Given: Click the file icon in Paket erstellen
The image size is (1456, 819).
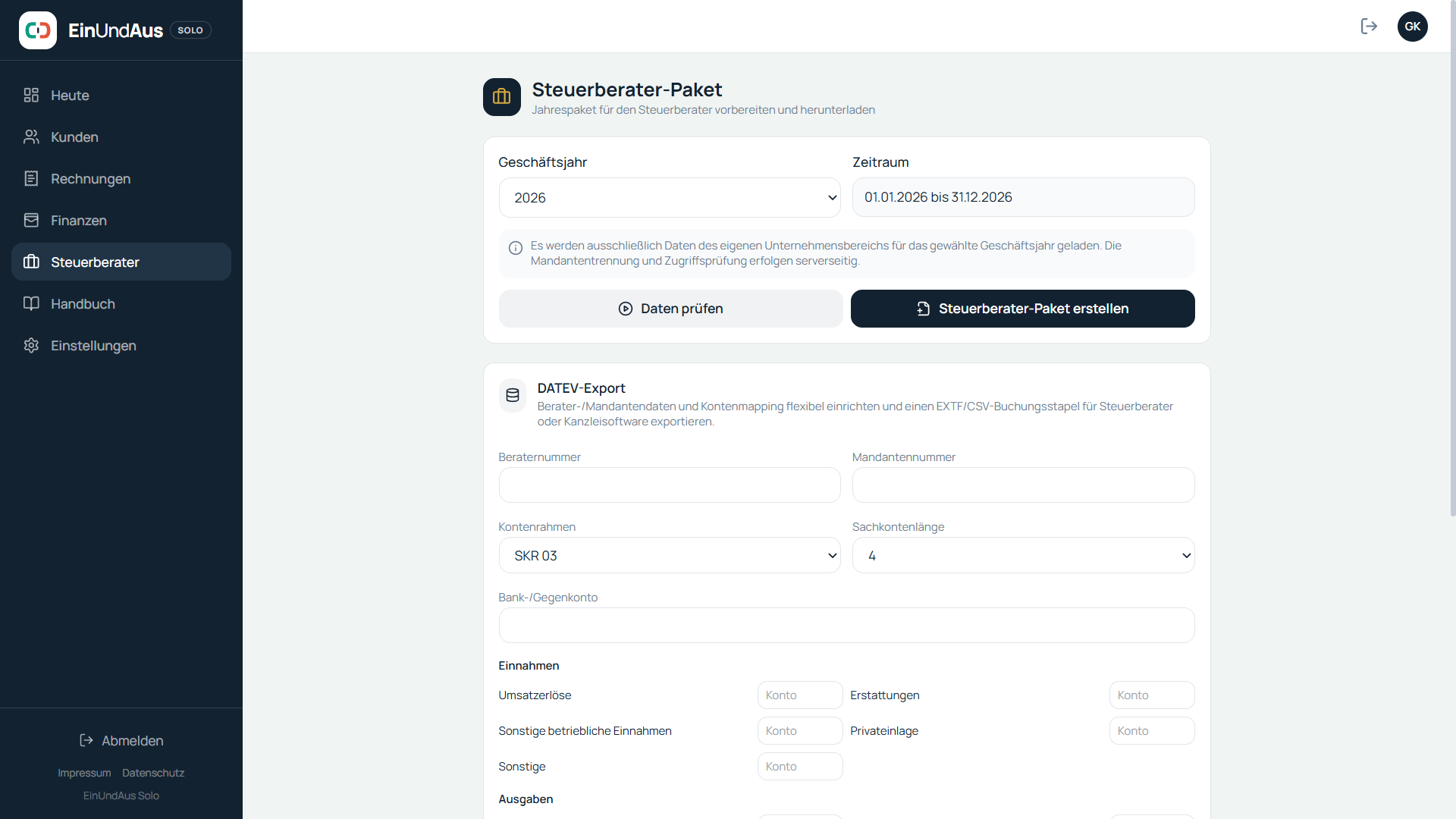Looking at the screenshot, I should [x=923, y=309].
